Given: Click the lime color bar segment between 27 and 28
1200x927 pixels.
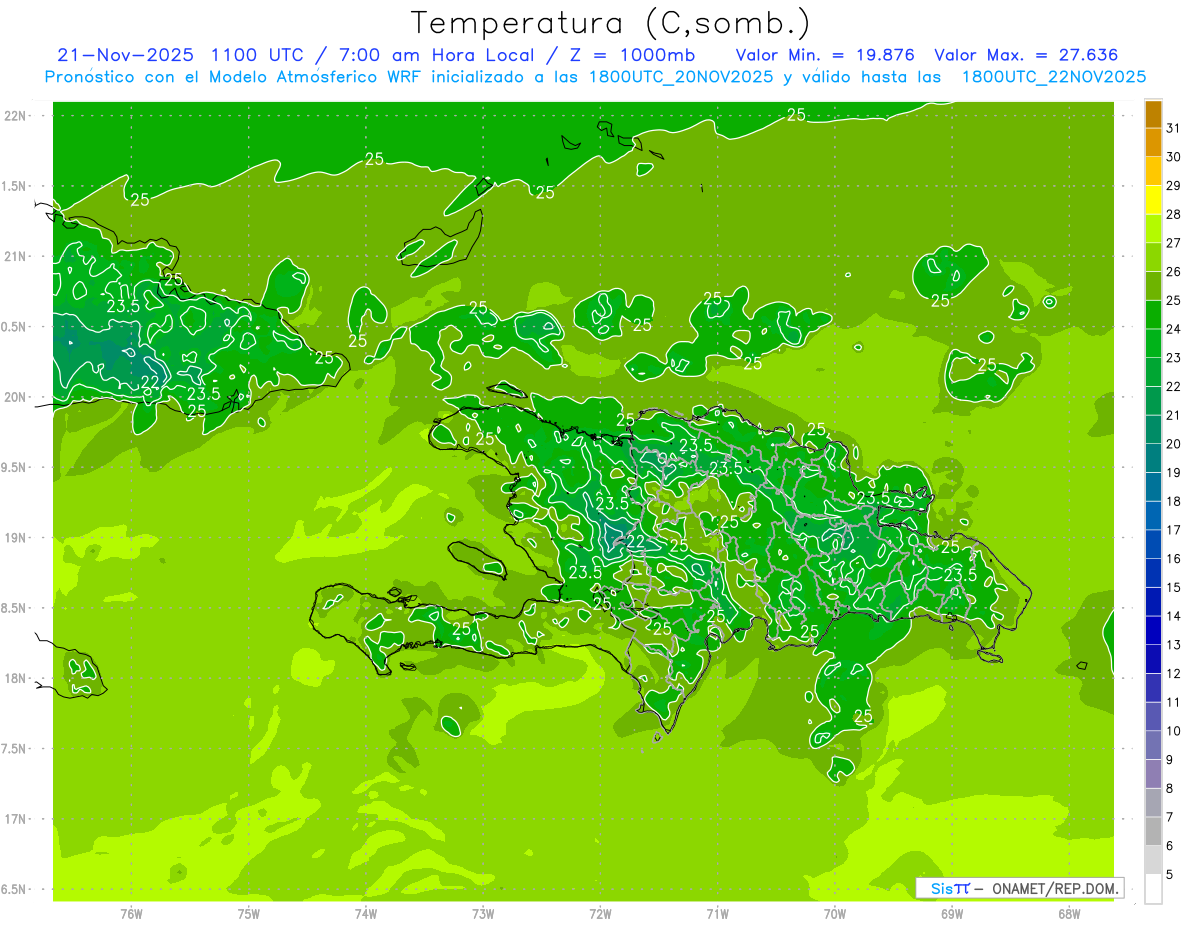Looking at the screenshot, I should pyautogui.click(x=1153, y=229).
